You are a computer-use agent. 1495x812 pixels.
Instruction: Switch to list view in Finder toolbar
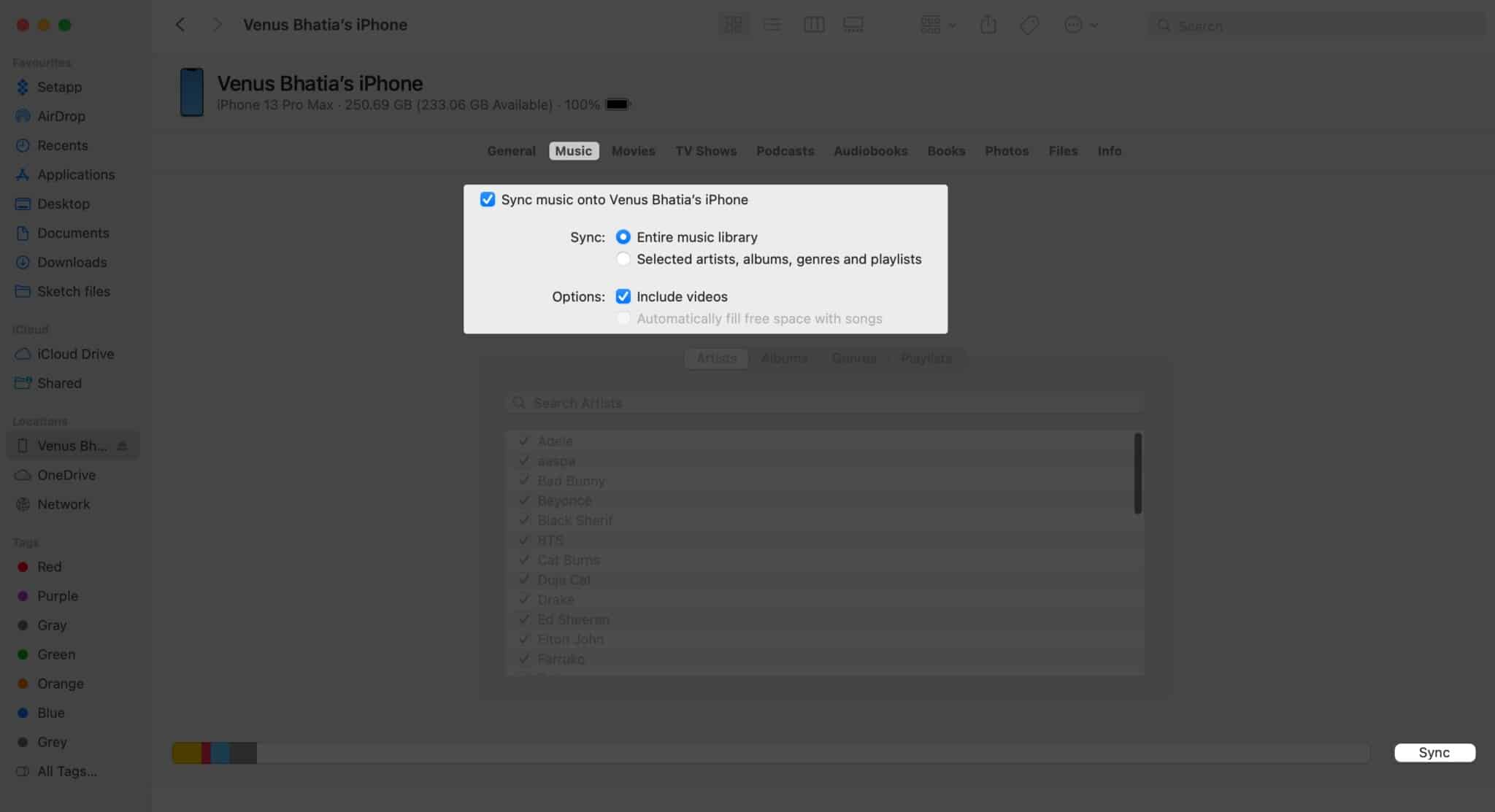(772, 24)
